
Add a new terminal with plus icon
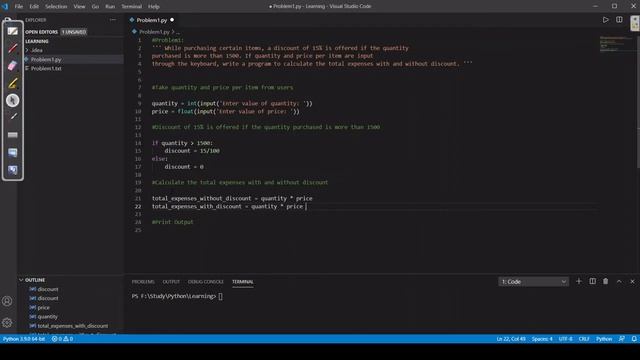click(579, 281)
